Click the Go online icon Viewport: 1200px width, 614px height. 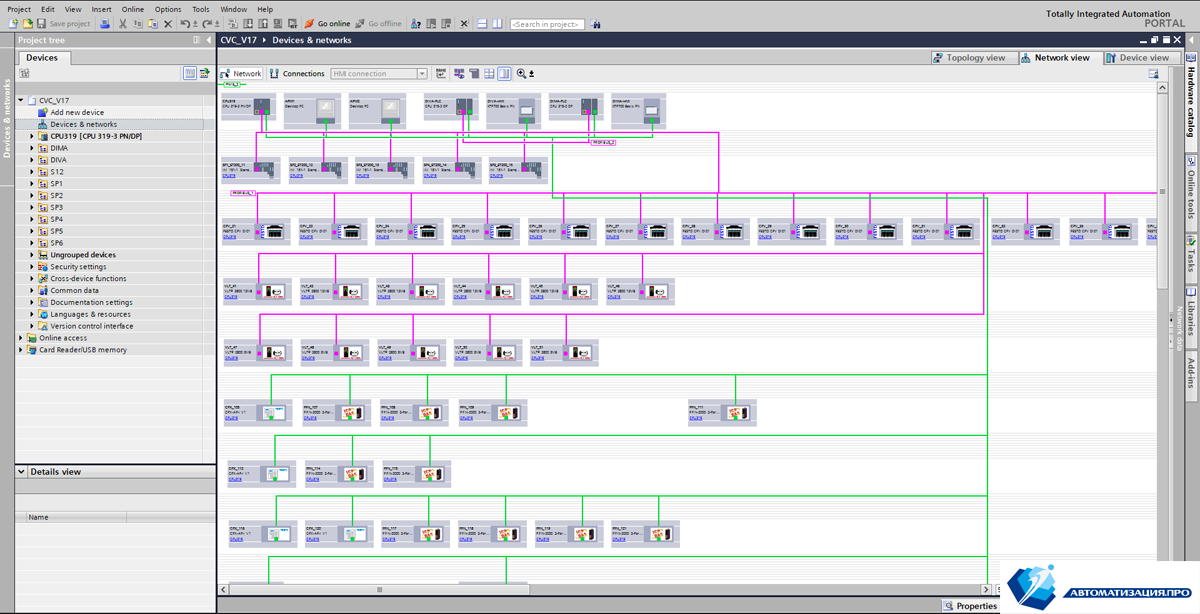309,23
